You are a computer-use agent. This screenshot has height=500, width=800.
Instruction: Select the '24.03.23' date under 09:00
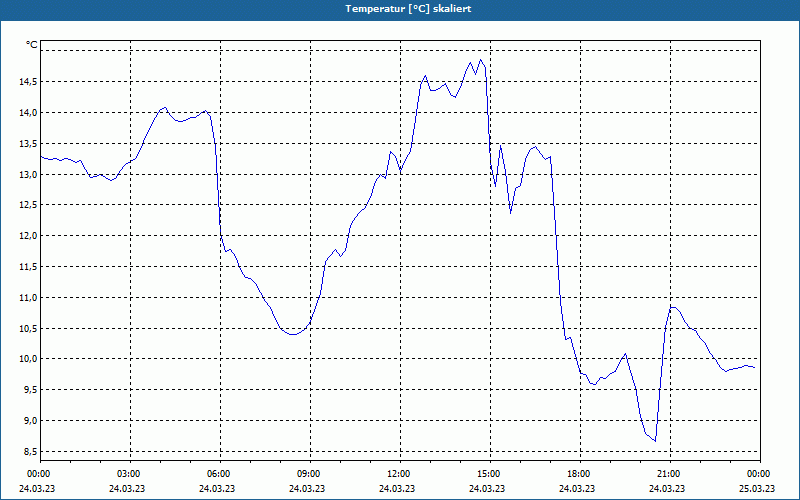point(307,488)
